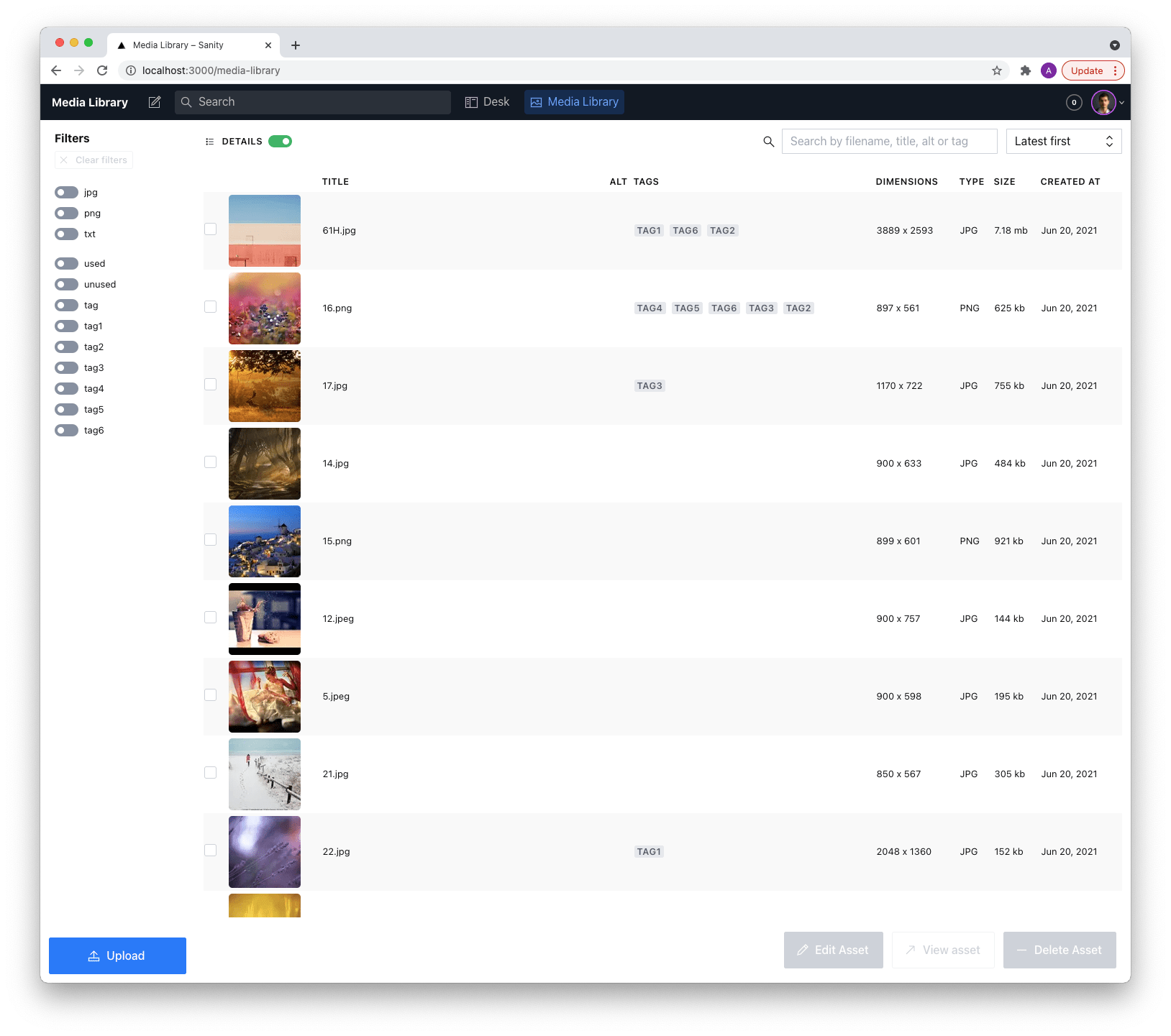Click the Desk layout icon

(471, 102)
